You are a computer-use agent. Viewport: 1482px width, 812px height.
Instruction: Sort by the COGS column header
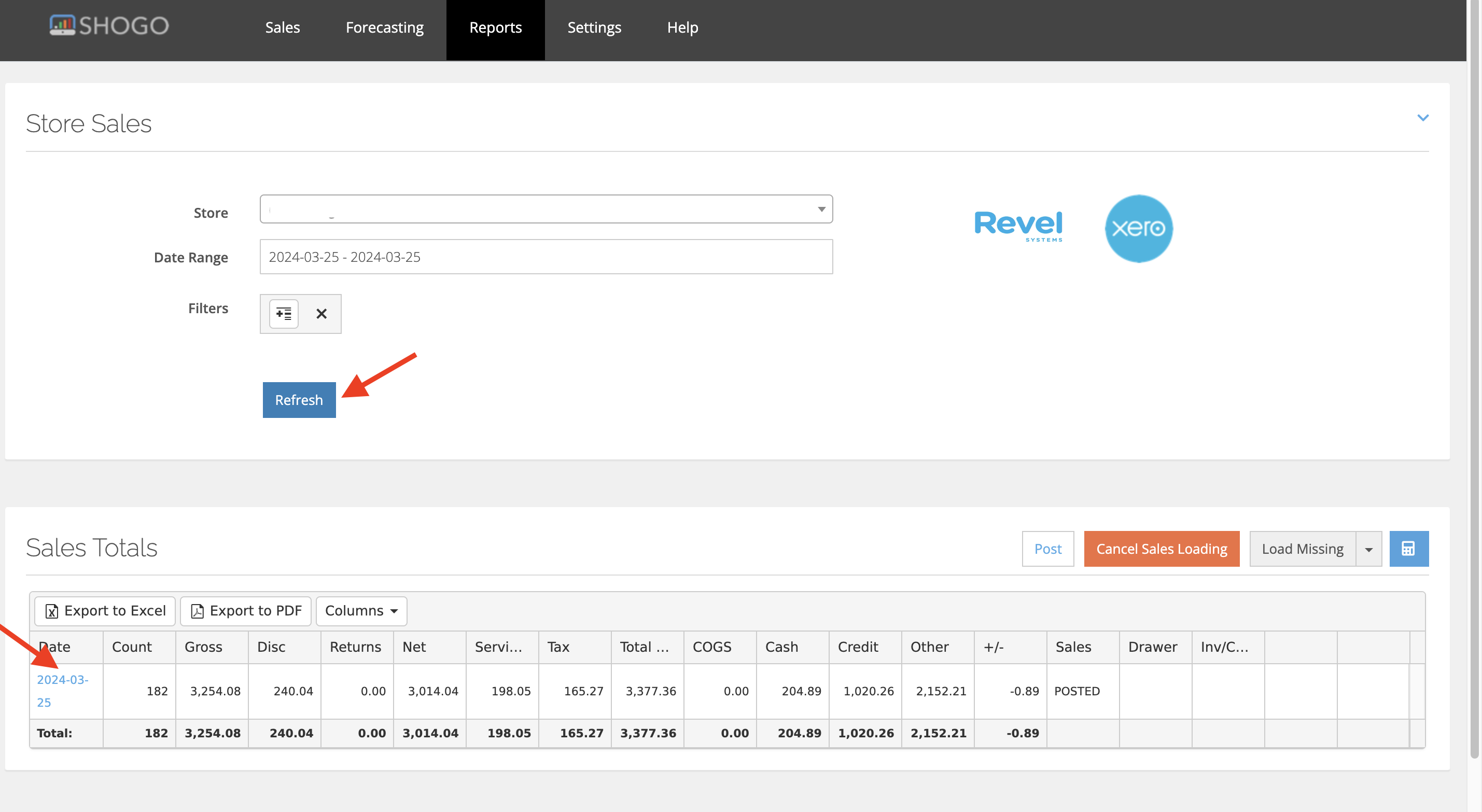coord(720,648)
